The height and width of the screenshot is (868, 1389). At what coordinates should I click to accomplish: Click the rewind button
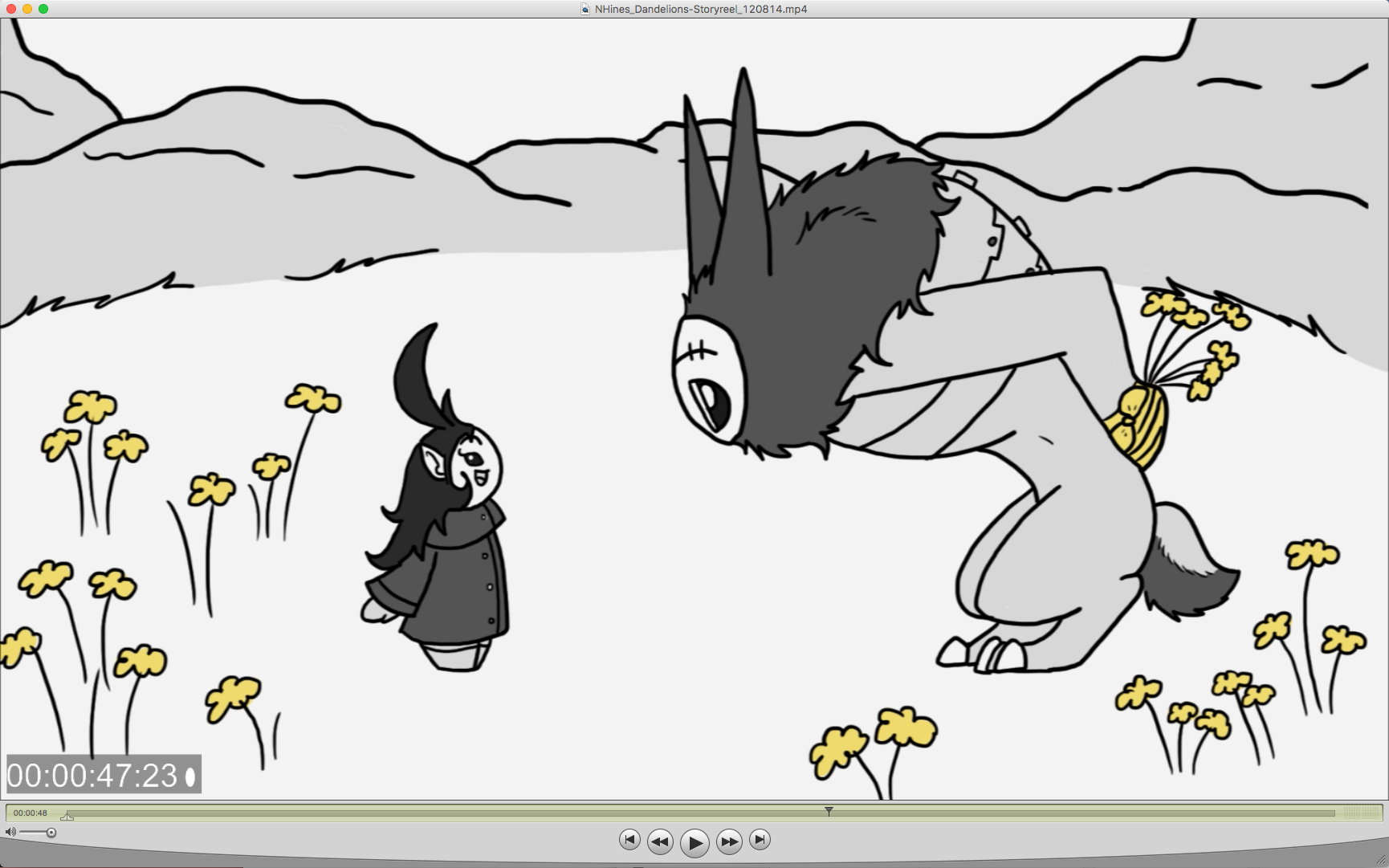[660, 842]
